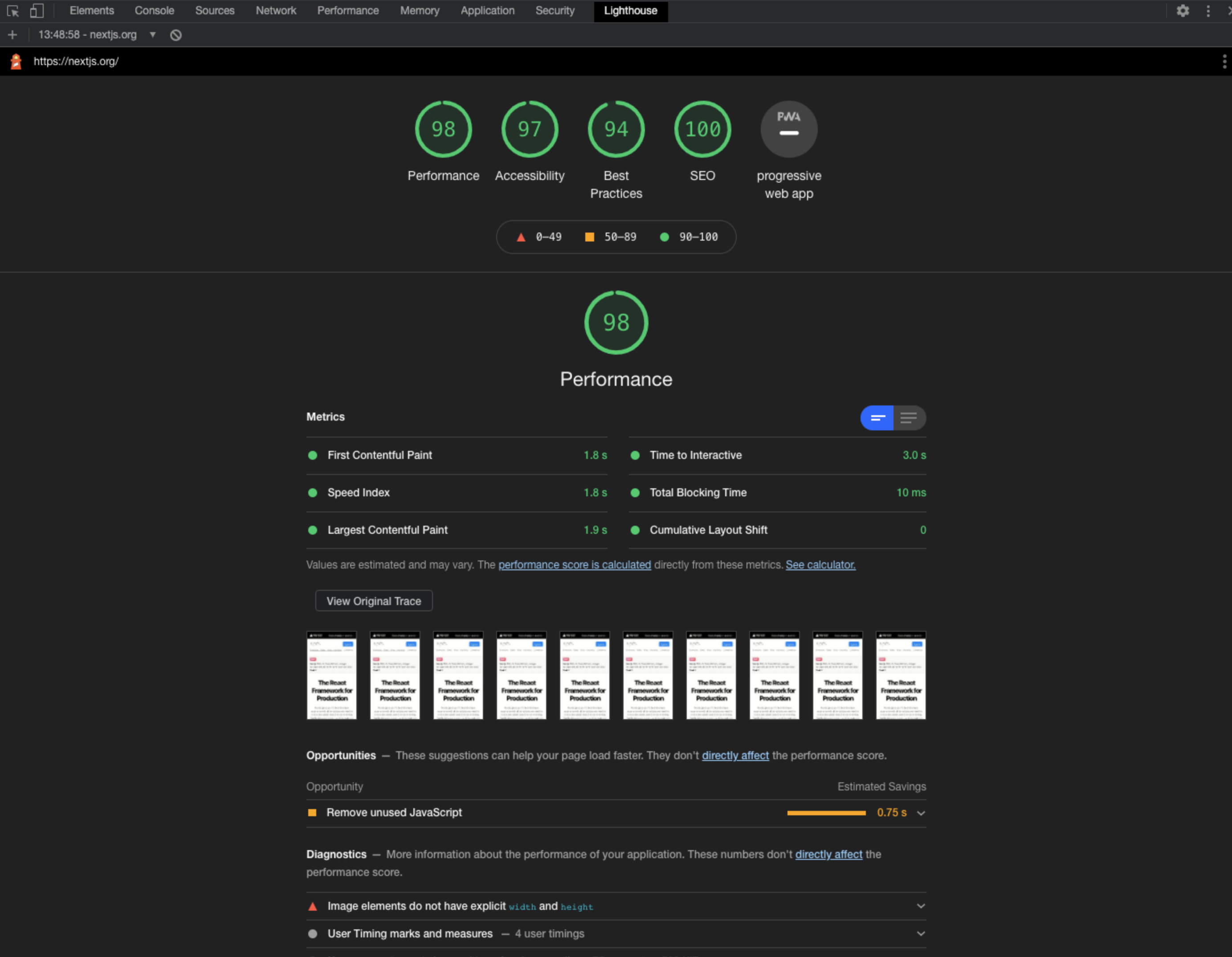1232x957 pixels.
Task: Click the View Original Trace button
Action: click(x=373, y=601)
